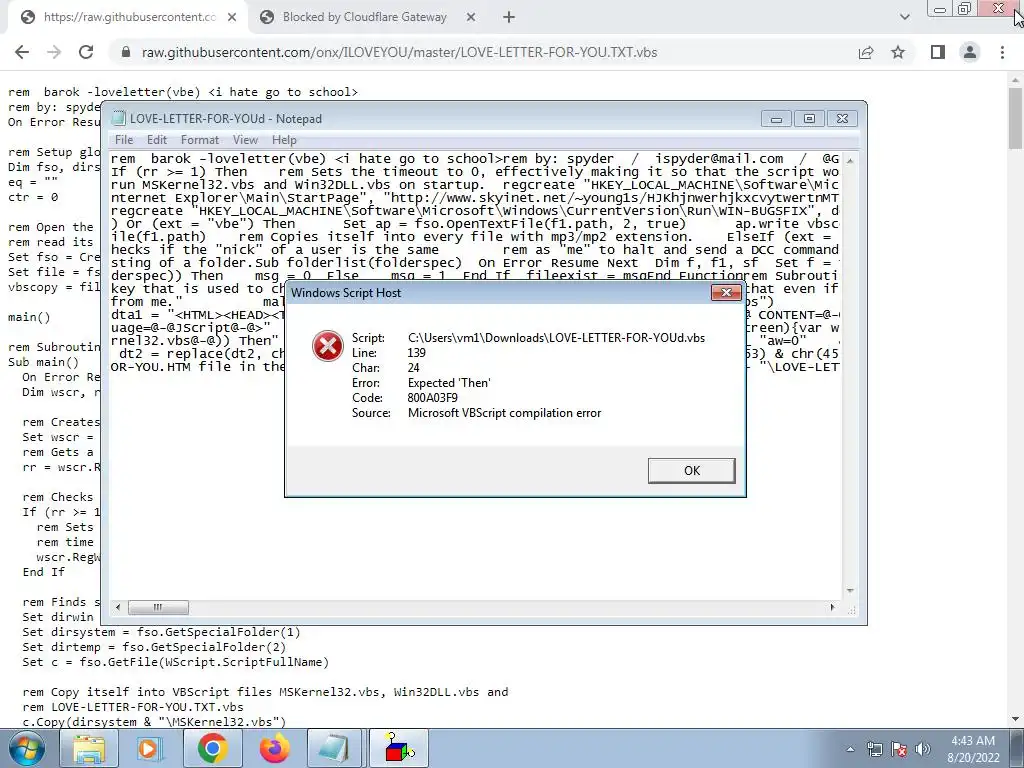1024x768 pixels.
Task: Minimize the Notepad window
Action: coord(776,119)
